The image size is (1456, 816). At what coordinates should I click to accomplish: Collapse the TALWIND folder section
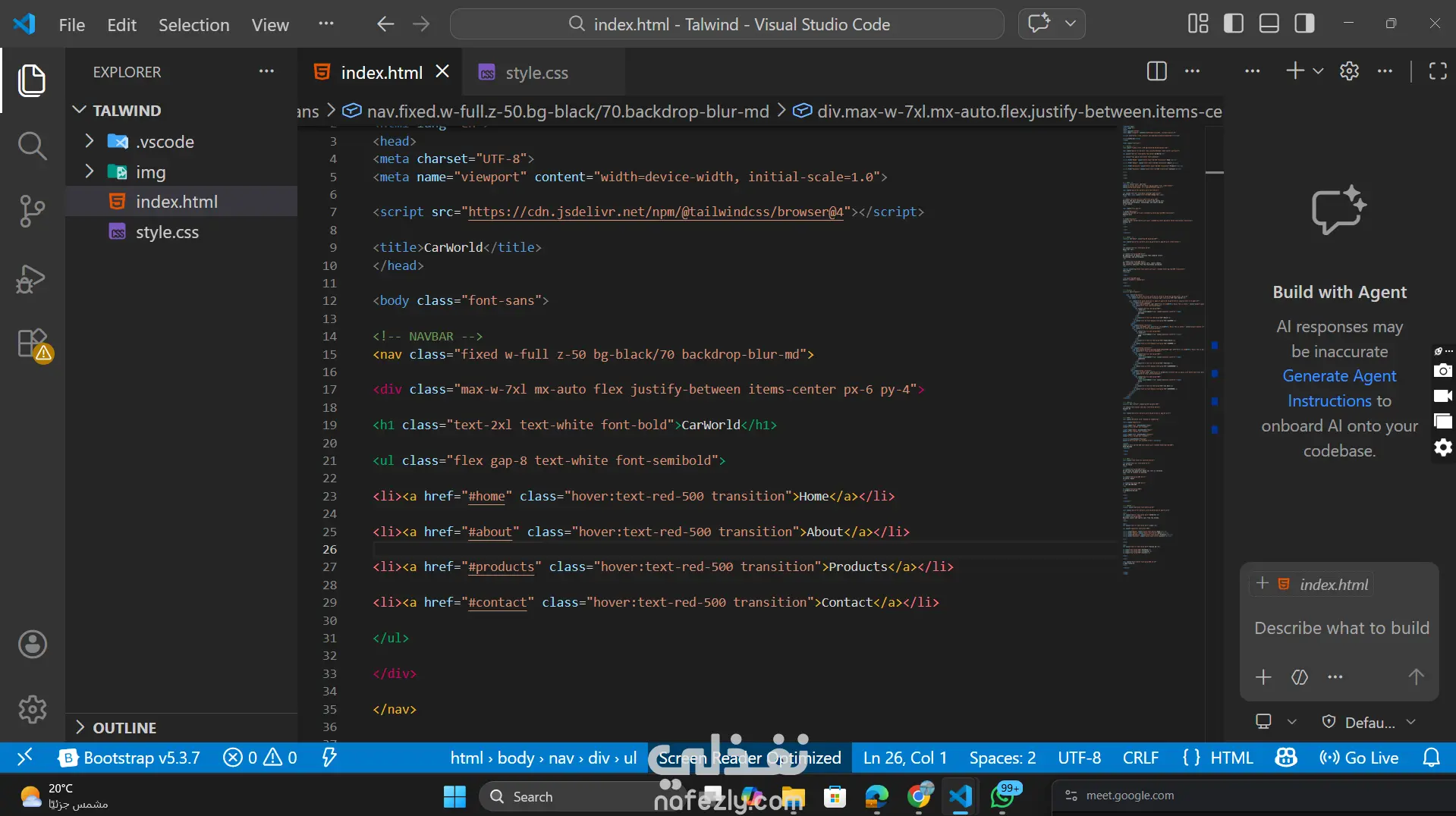pyautogui.click(x=182, y=111)
